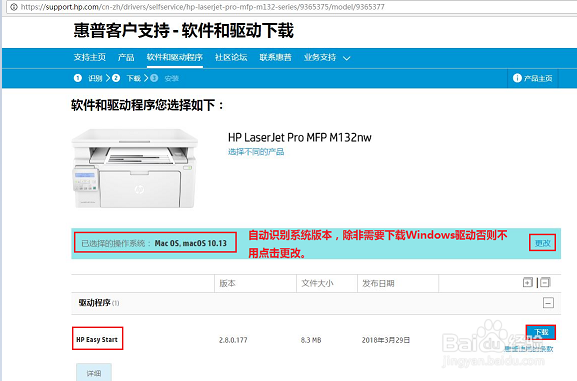577x381 pixels.
Task: Click step 1 number circle icon
Action: click(78, 78)
